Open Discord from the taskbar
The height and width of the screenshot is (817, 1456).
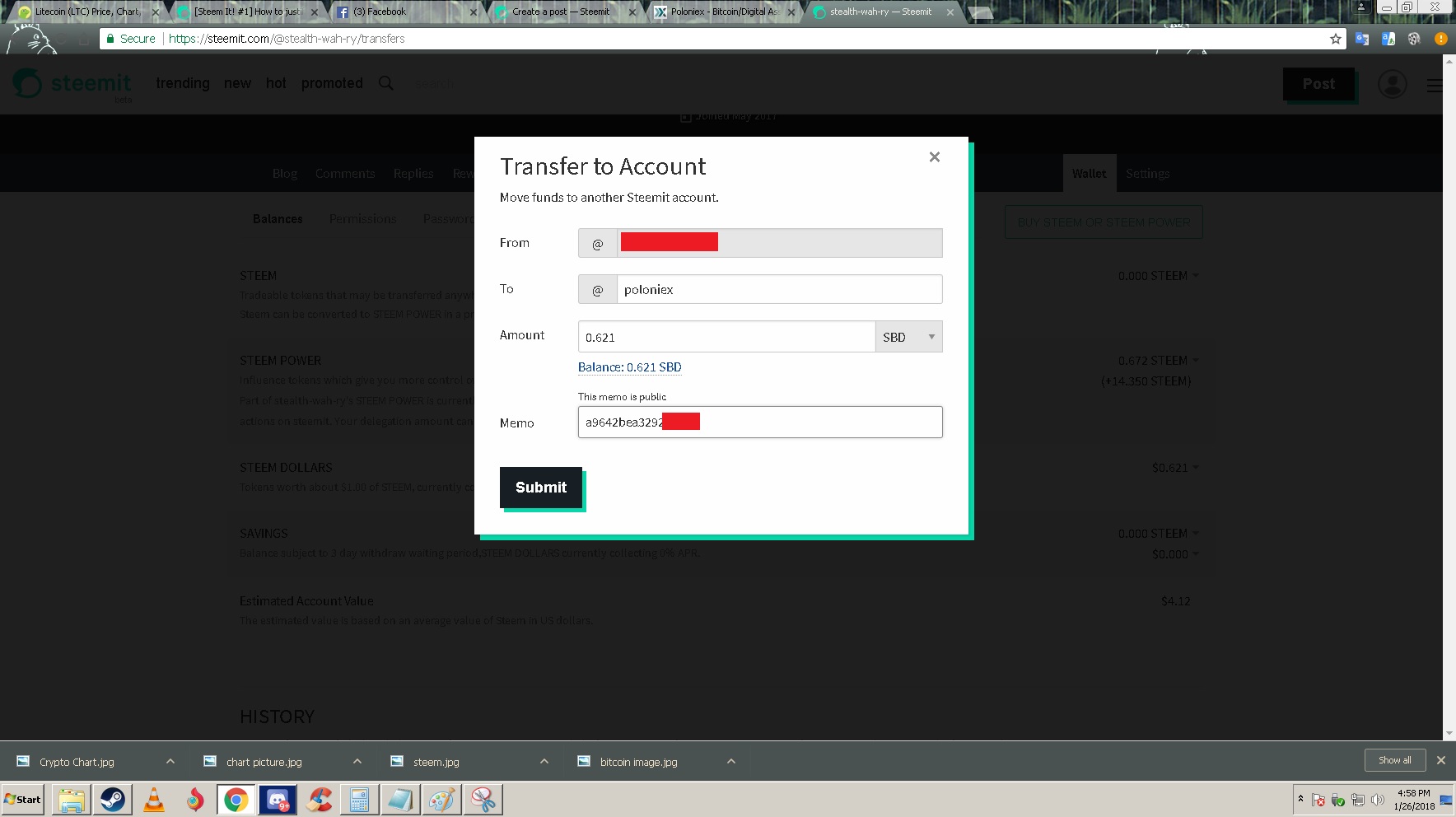[278, 800]
